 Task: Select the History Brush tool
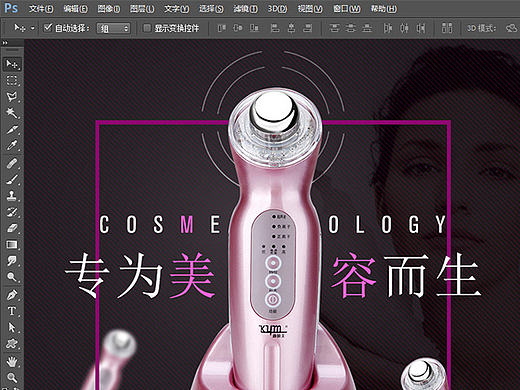(12, 212)
